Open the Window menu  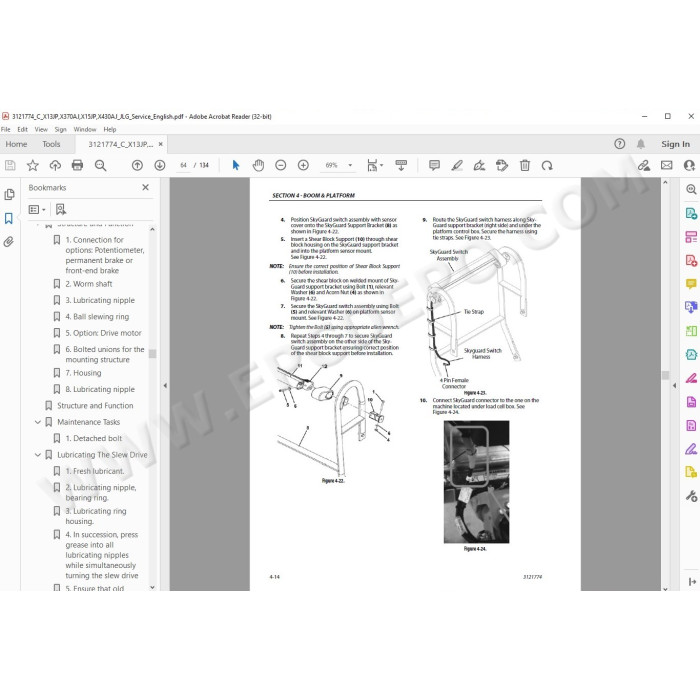85,129
